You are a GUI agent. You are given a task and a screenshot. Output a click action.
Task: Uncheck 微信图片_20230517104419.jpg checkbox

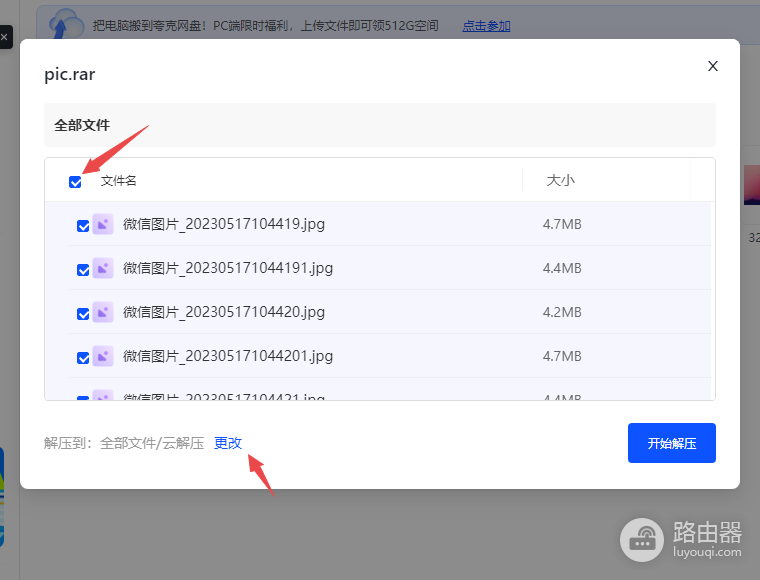click(83, 226)
